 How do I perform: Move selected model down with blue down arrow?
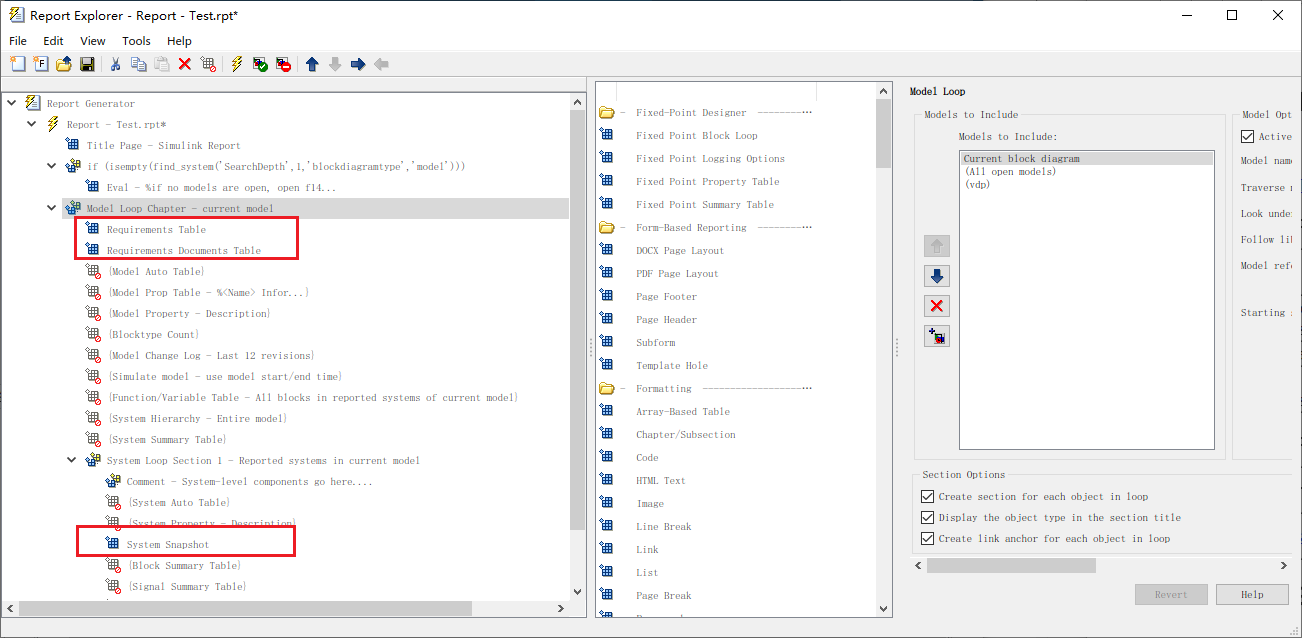click(x=937, y=275)
